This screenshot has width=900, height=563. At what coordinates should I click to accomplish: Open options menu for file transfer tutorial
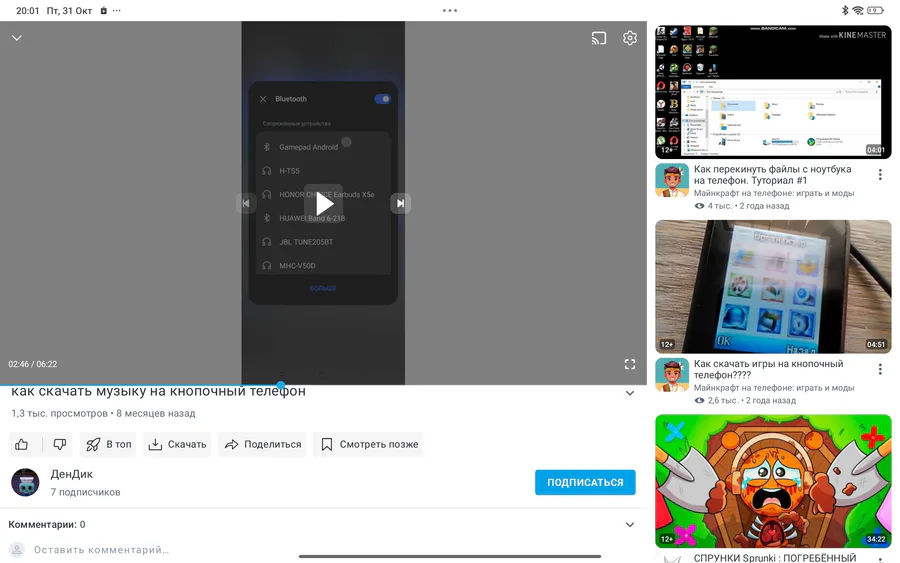880,175
